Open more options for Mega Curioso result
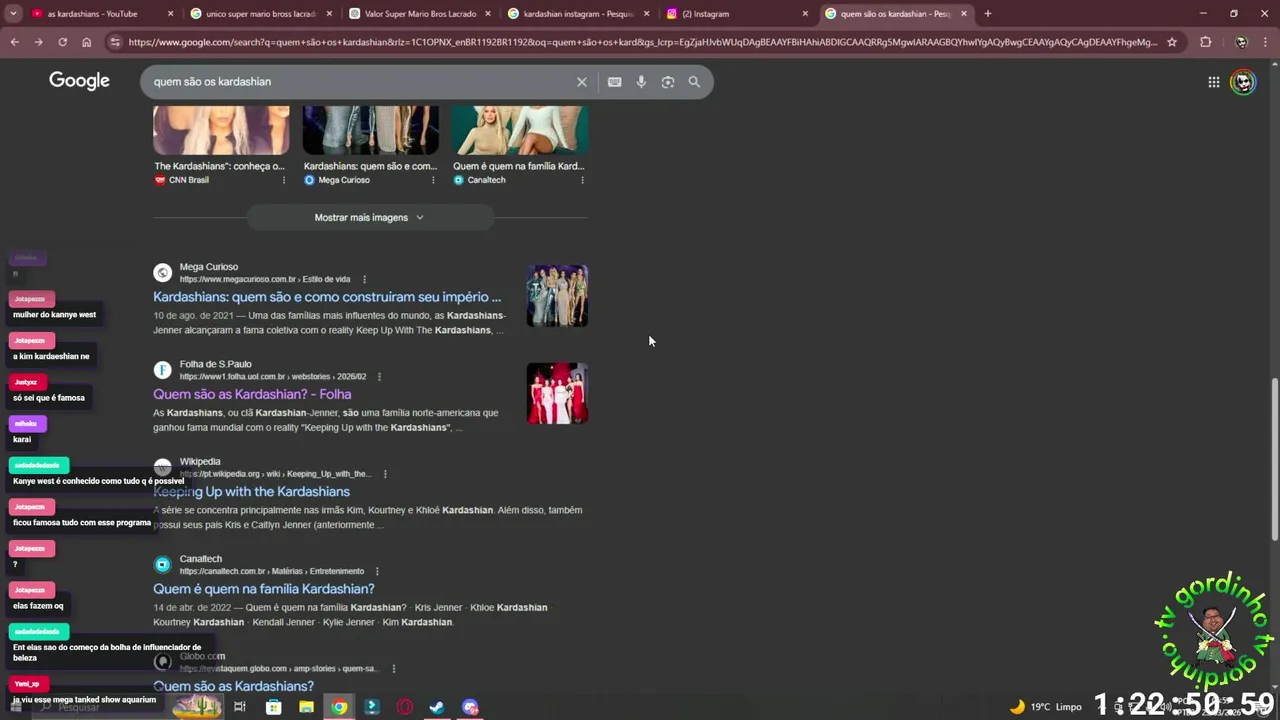The width and height of the screenshot is (1280, 720). pos(364,279)
